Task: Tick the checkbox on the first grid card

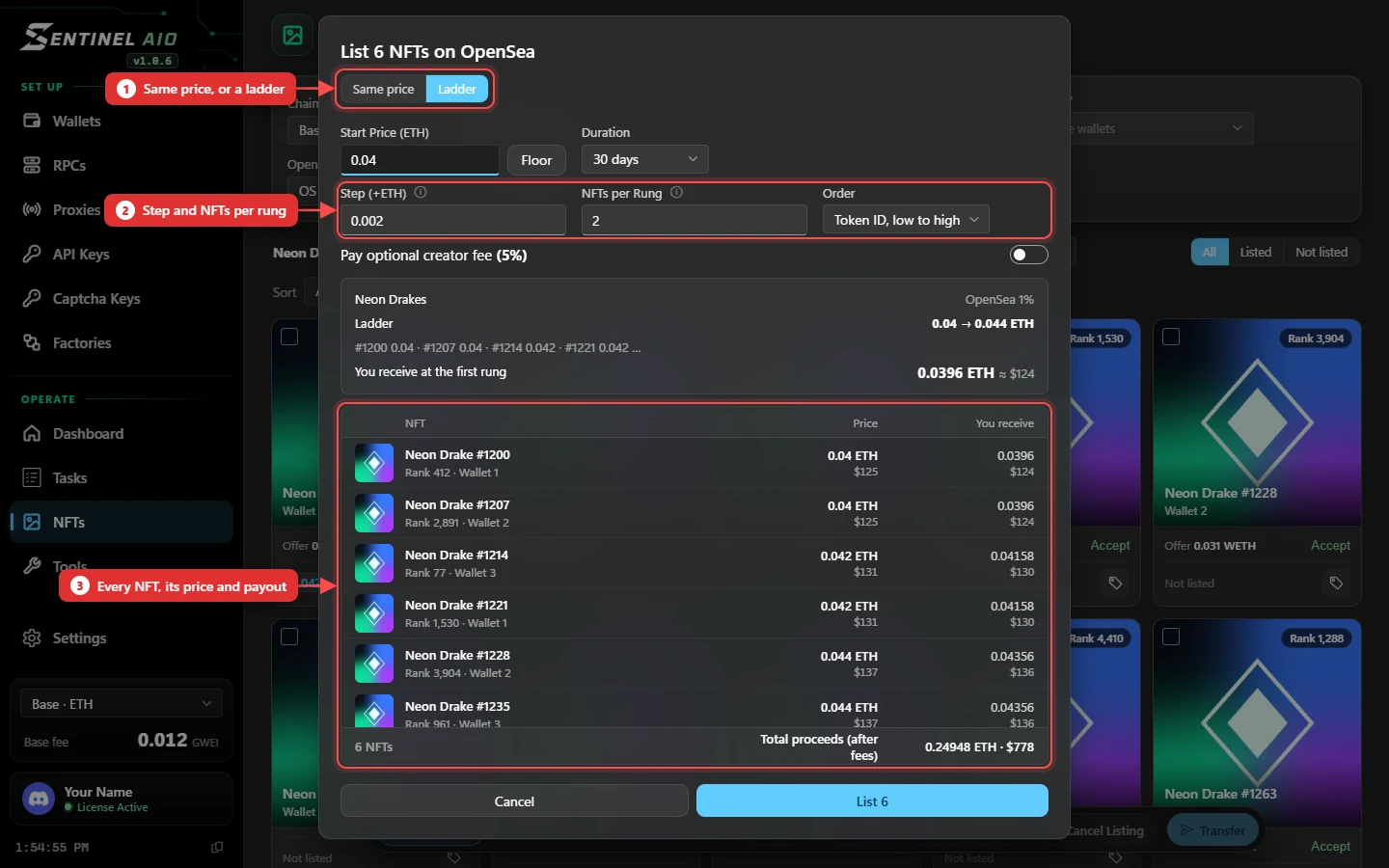Action: [289, 337]
